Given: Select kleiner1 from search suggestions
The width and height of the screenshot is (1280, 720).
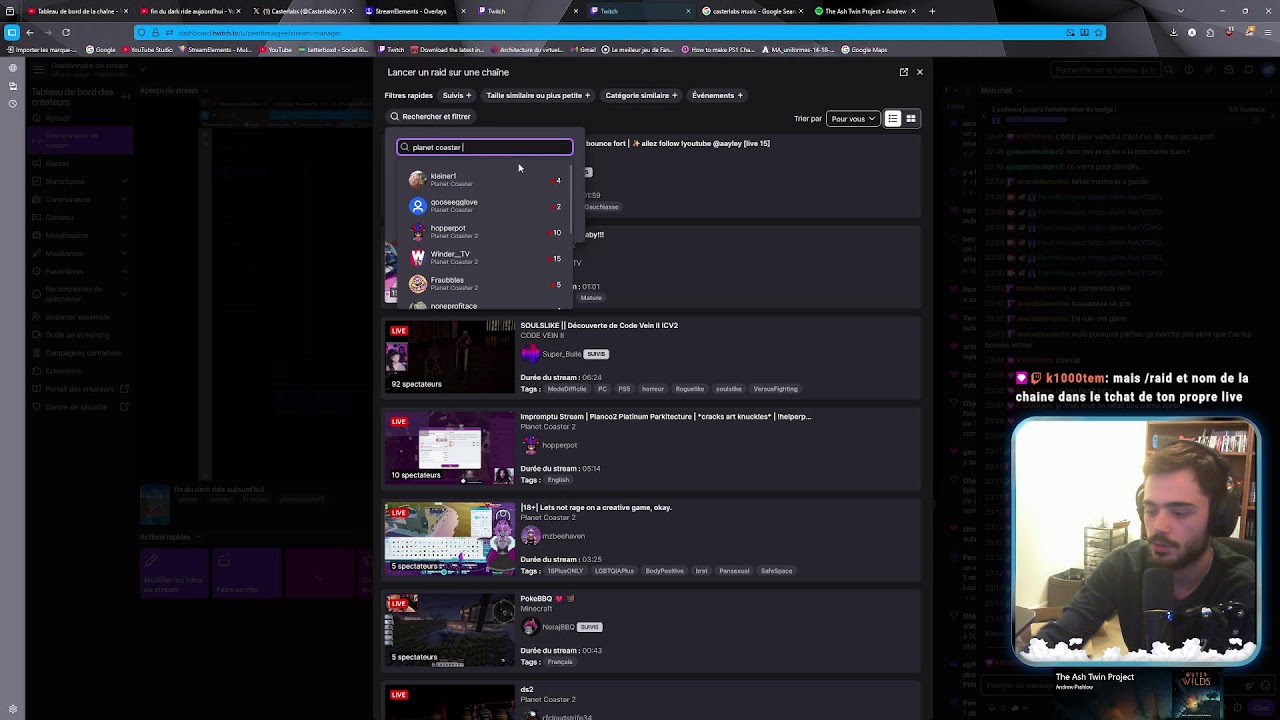Looking at the screenshot, I should coord(485,179).
